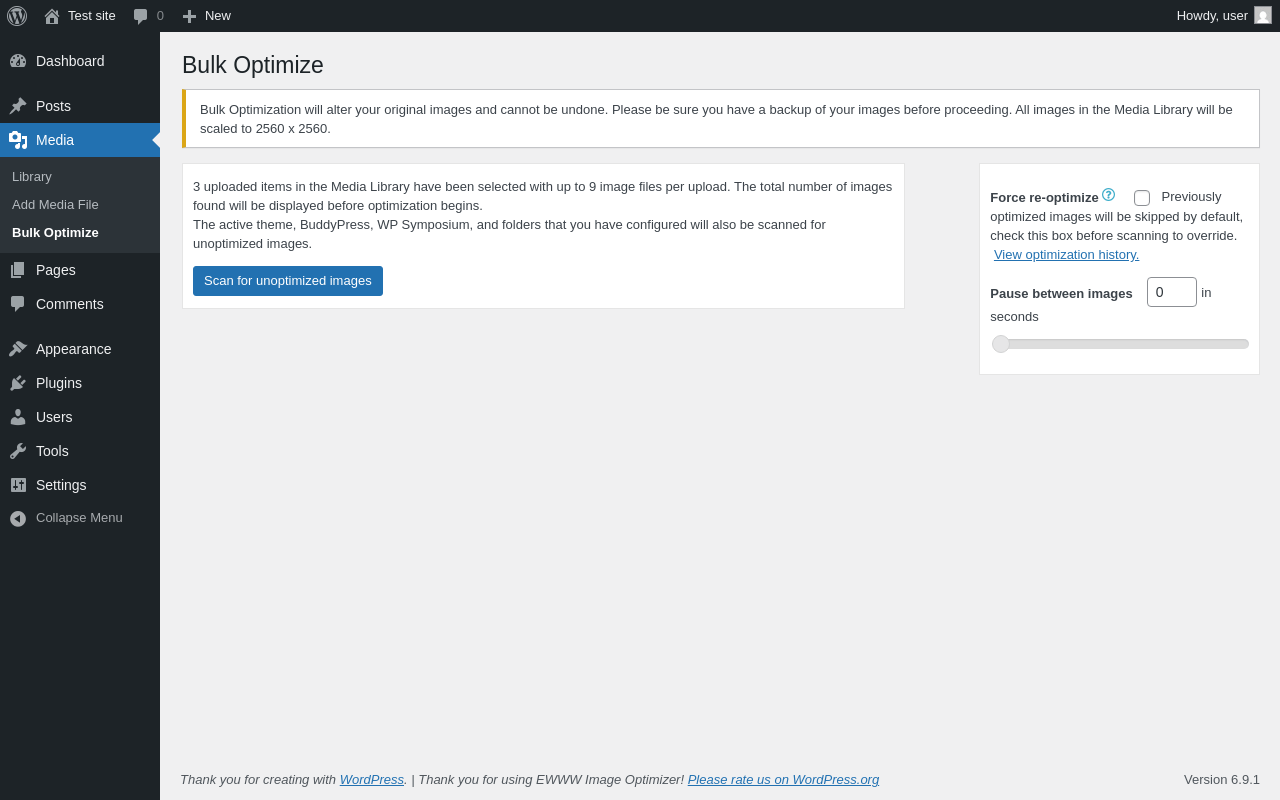The image size is (1280, 800).
Task: Click the Tools wrench icon in sidebar
Action: 18,451
